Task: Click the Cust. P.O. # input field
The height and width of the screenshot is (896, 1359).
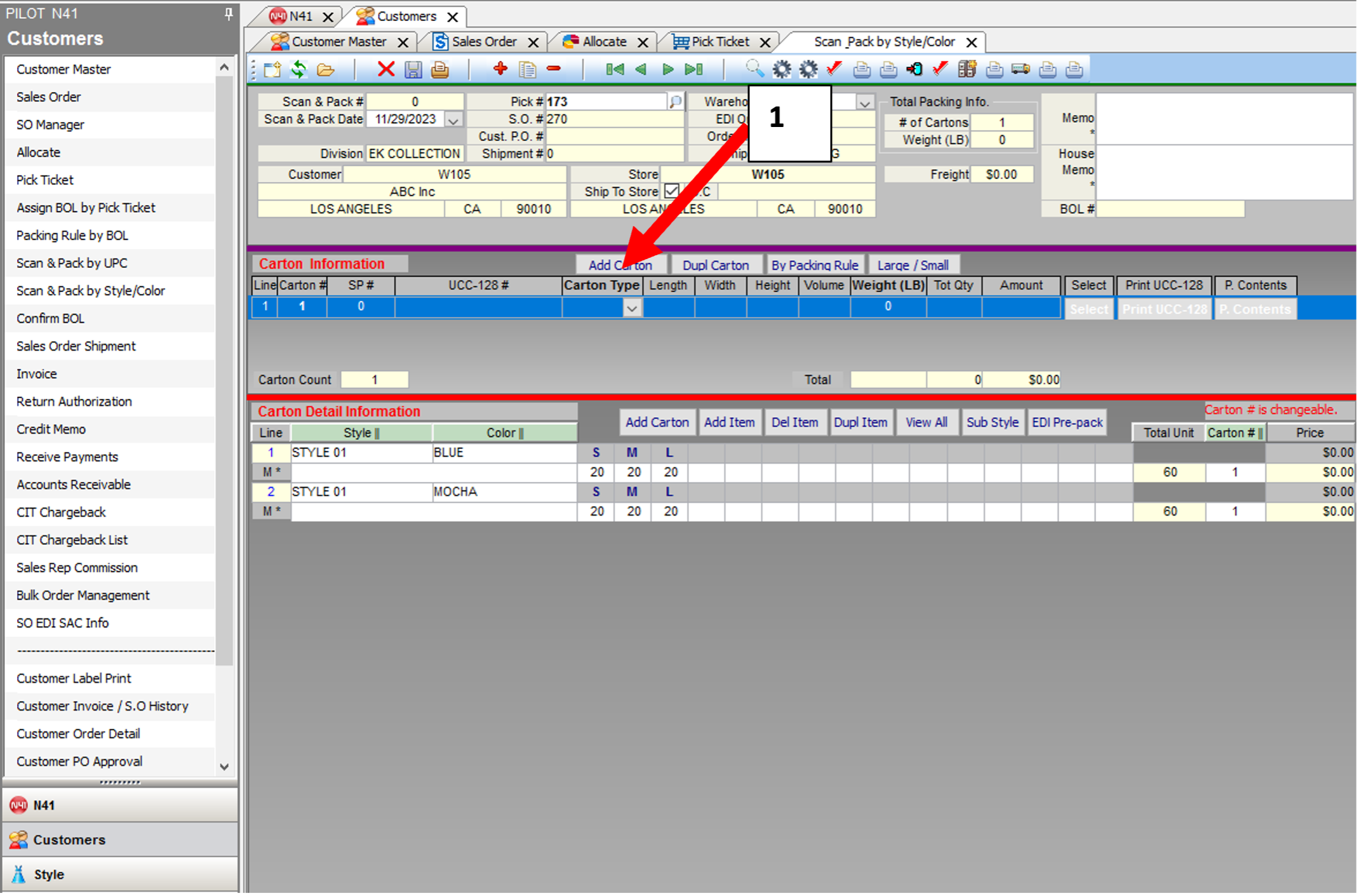Action: click(x=614, y=137)
